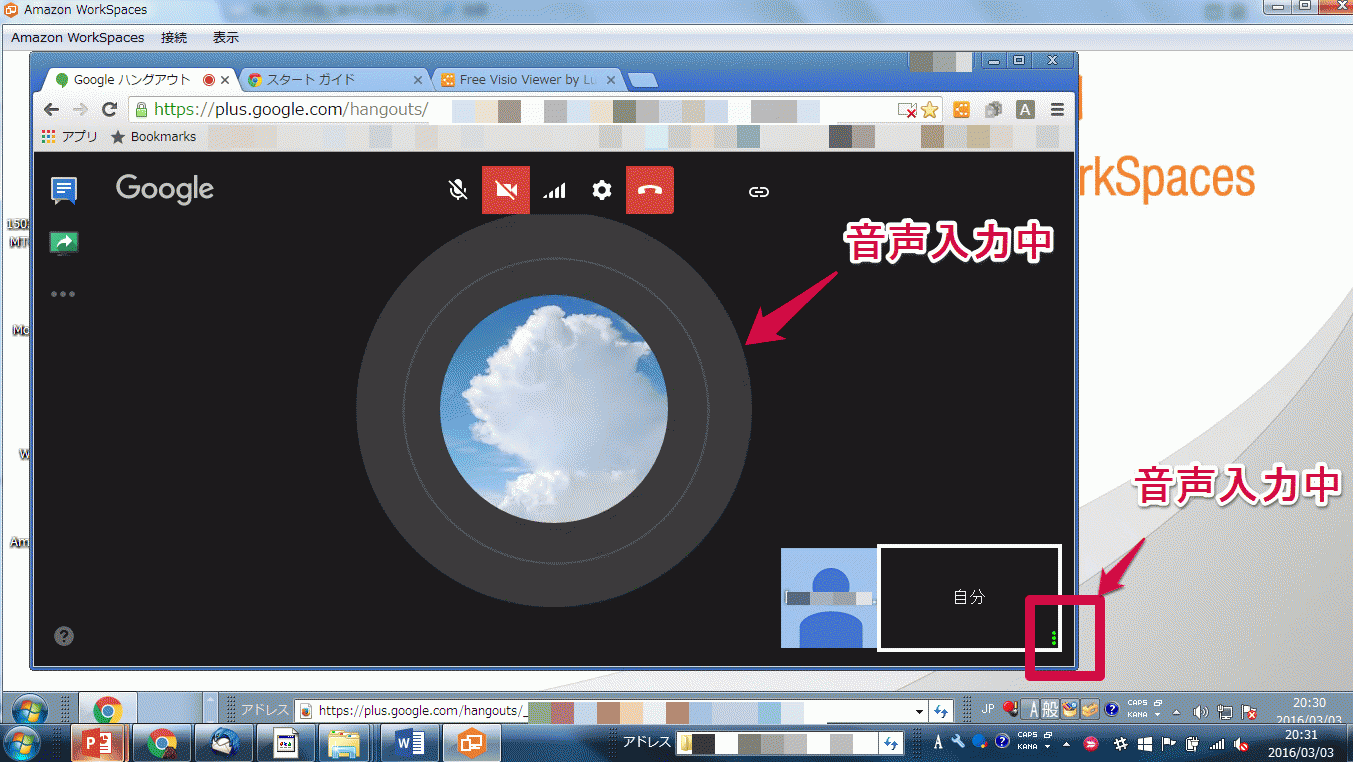Toggle the 般 conversion mode button
1353x762 pixels.
point(1050,710)
